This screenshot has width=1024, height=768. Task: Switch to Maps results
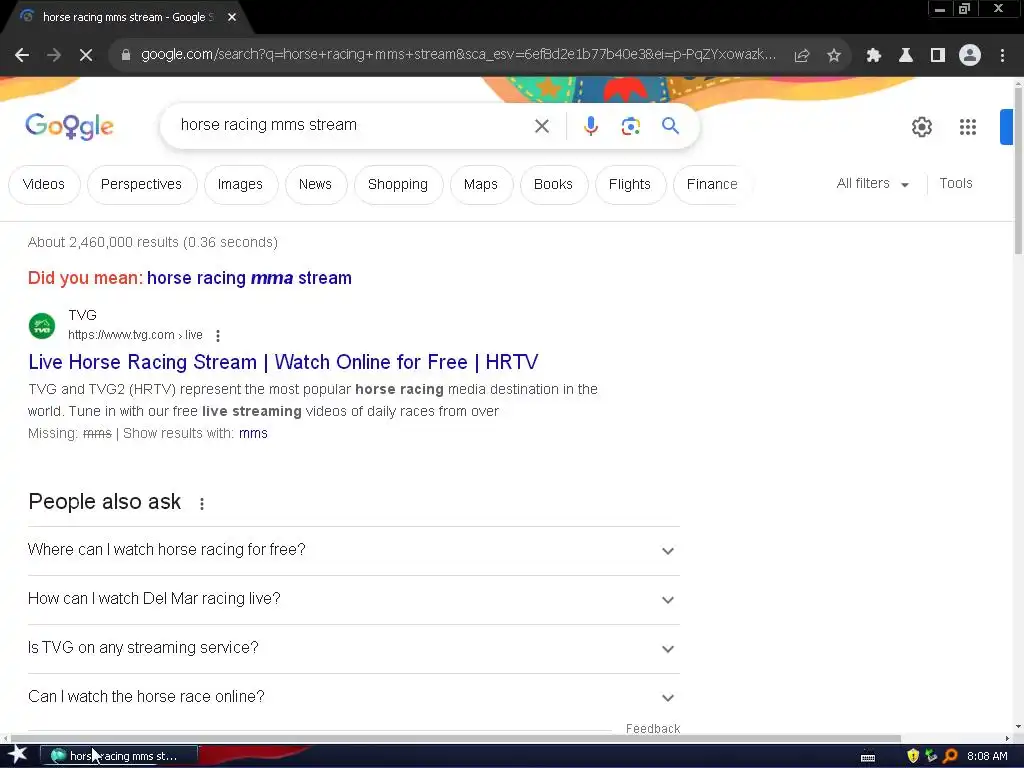(x=481, y=185)
